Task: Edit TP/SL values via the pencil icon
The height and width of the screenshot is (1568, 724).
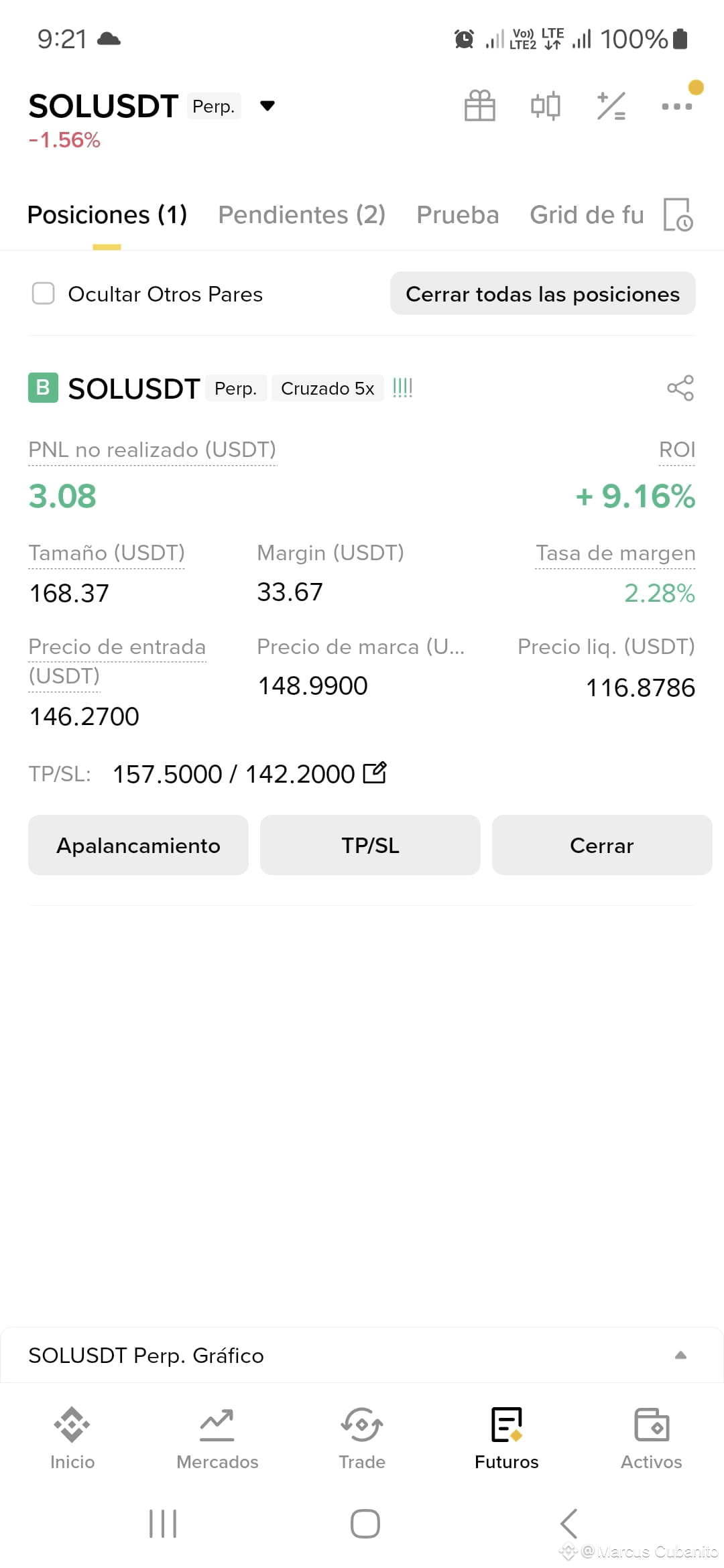Action: pos(375,773)
